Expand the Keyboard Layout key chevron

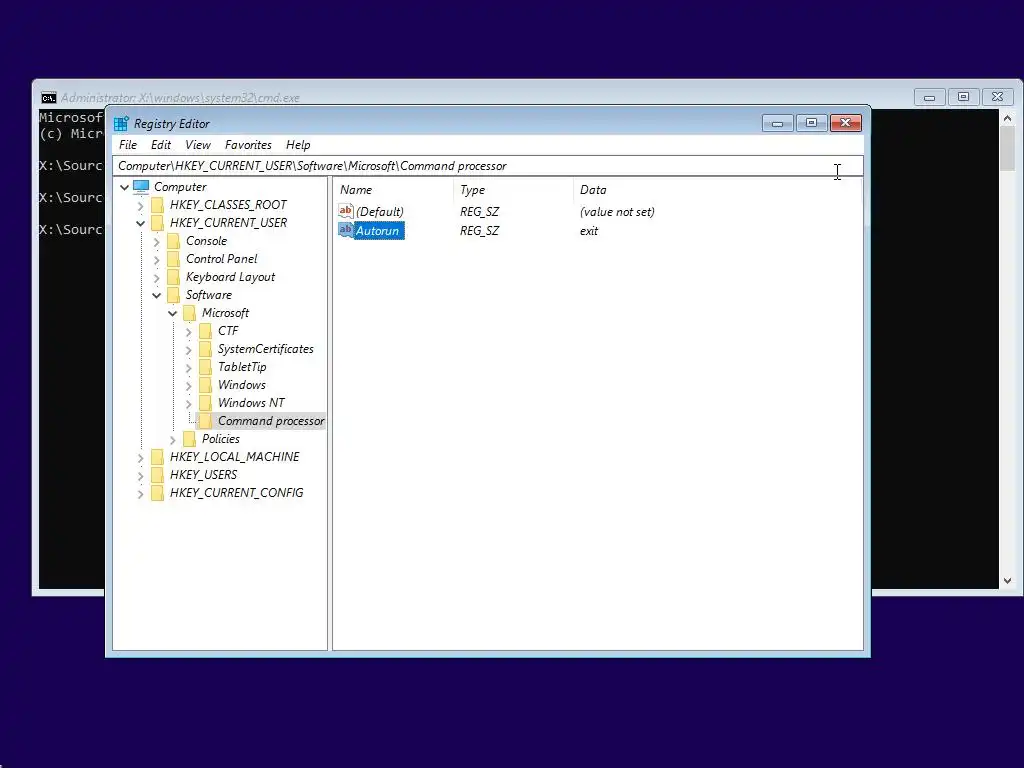157,278
